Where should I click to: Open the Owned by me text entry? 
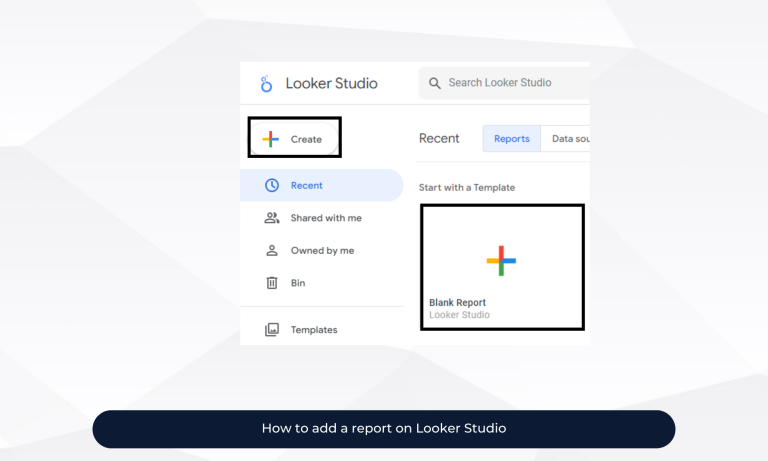click(x=322, y=251)
